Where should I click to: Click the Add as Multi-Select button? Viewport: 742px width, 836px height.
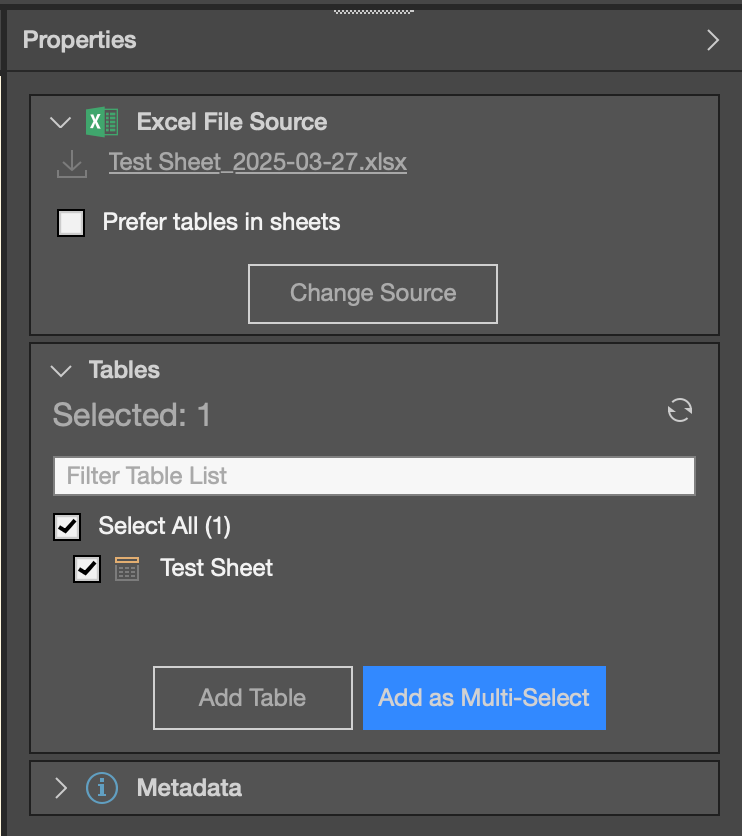coord(484,698)
